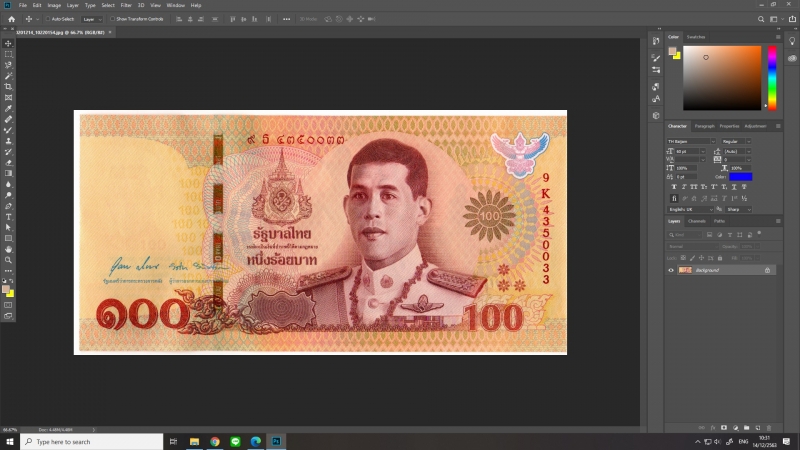Click the foreground color swatch in toolbox

pyautogui.click(x=6, y=290)
